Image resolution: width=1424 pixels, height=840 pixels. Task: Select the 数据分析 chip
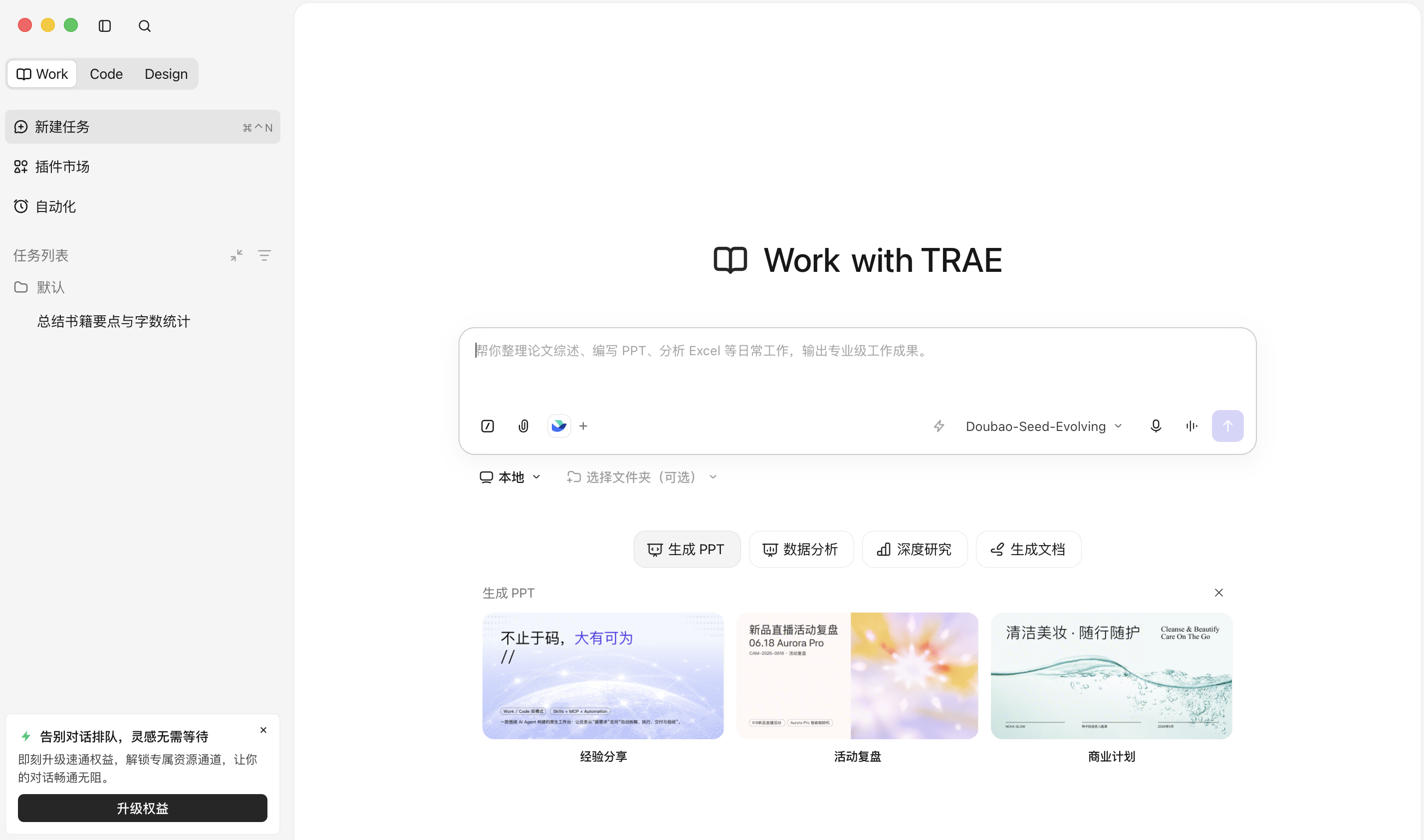click(x=801, y=549)
